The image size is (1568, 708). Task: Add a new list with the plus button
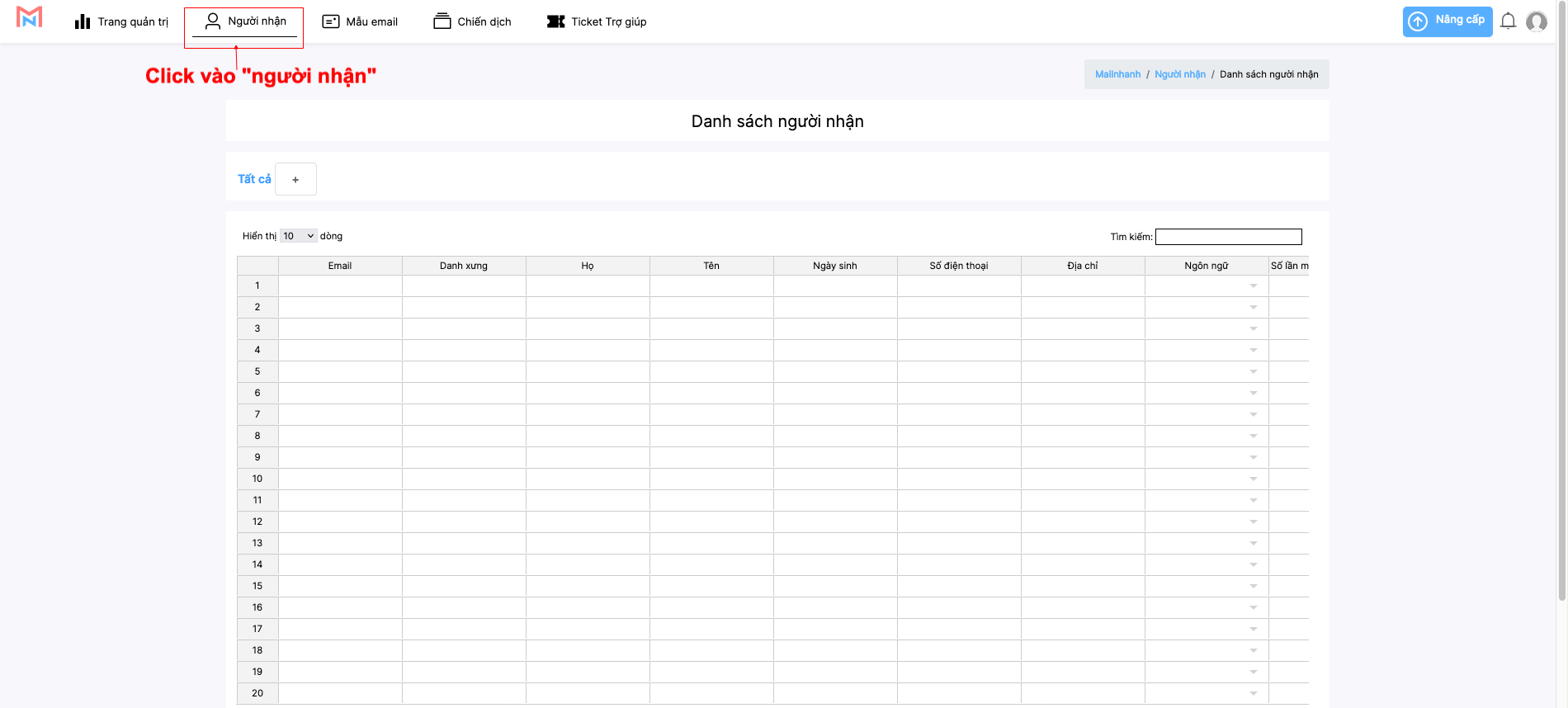pos(295,179)
